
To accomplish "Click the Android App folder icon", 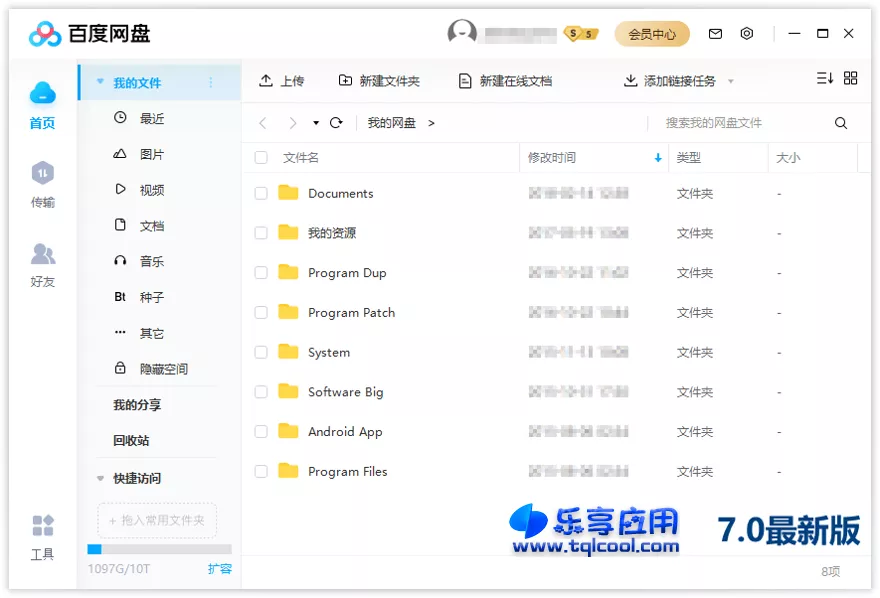I will click(288, 431).
